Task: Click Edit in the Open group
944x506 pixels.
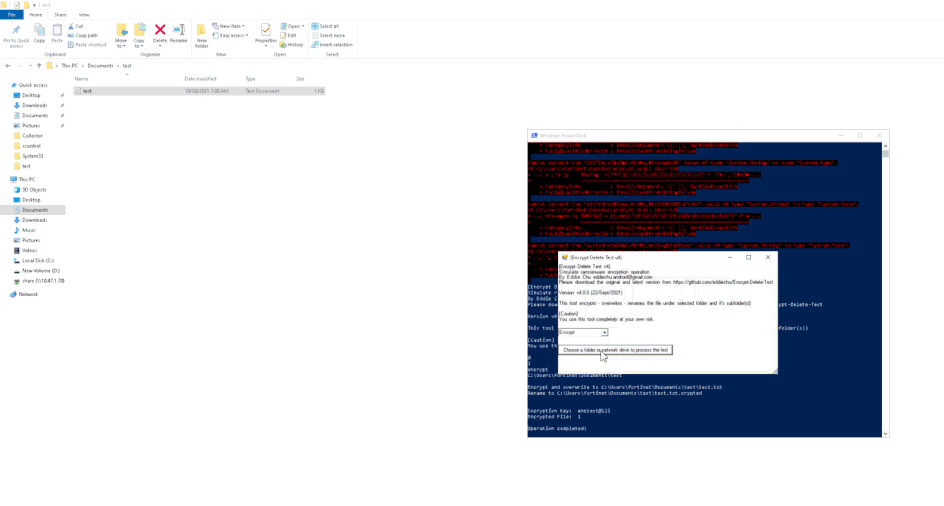Action: 288,36
